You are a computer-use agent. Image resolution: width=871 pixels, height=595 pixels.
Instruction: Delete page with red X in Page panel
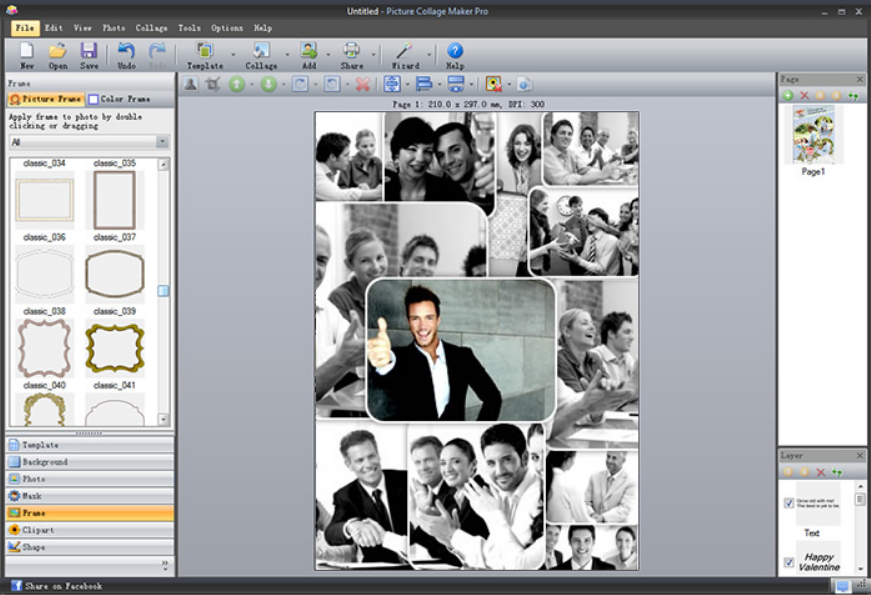804,96
